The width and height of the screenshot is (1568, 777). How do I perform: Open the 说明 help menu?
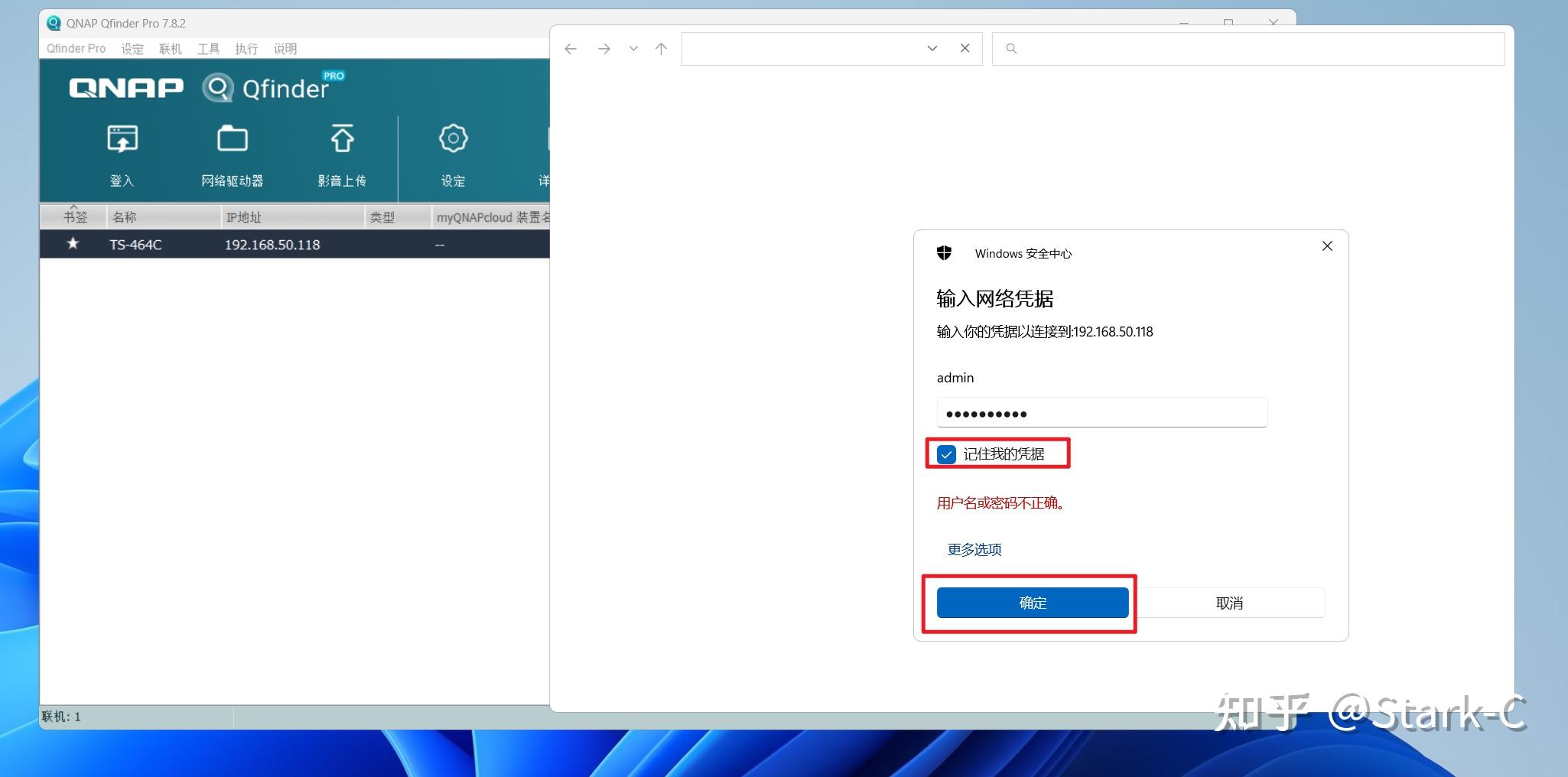pyautogui.click(x=285, y=48)
